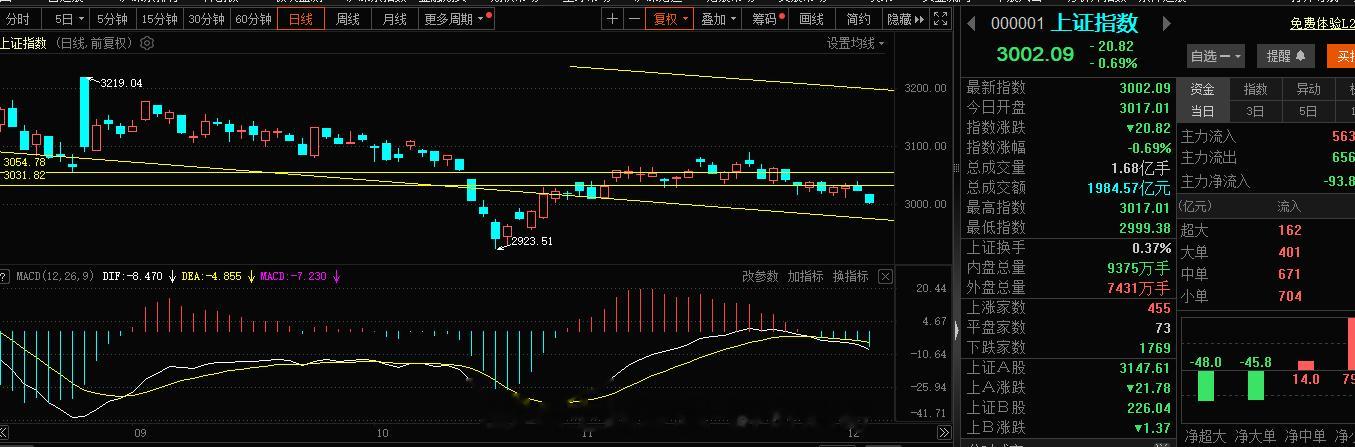1355x447 pixels.
Task: Go to next stock with right arrow
Action: tap(1165, 24)
